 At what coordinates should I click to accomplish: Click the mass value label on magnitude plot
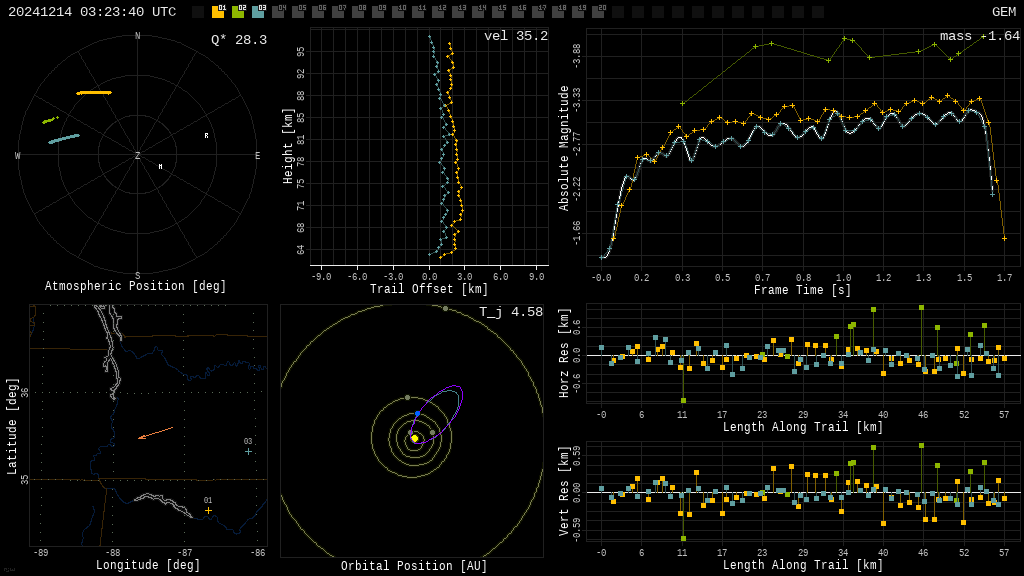click(x=979, y=36)
